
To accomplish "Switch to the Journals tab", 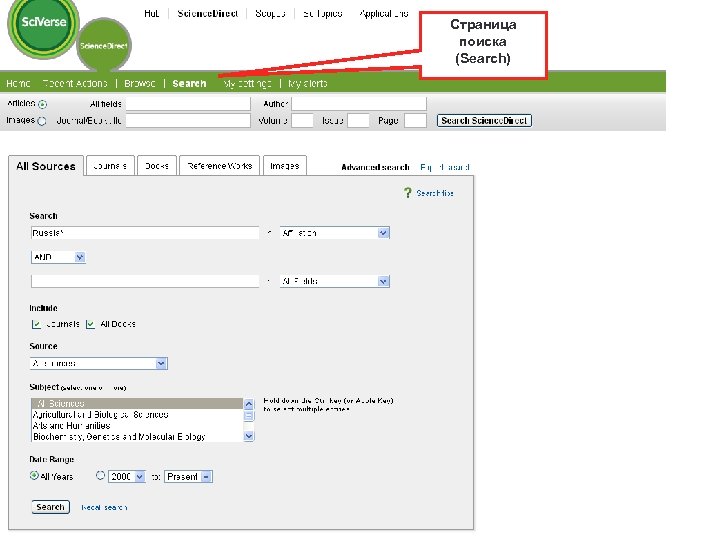I will point(110,166).
